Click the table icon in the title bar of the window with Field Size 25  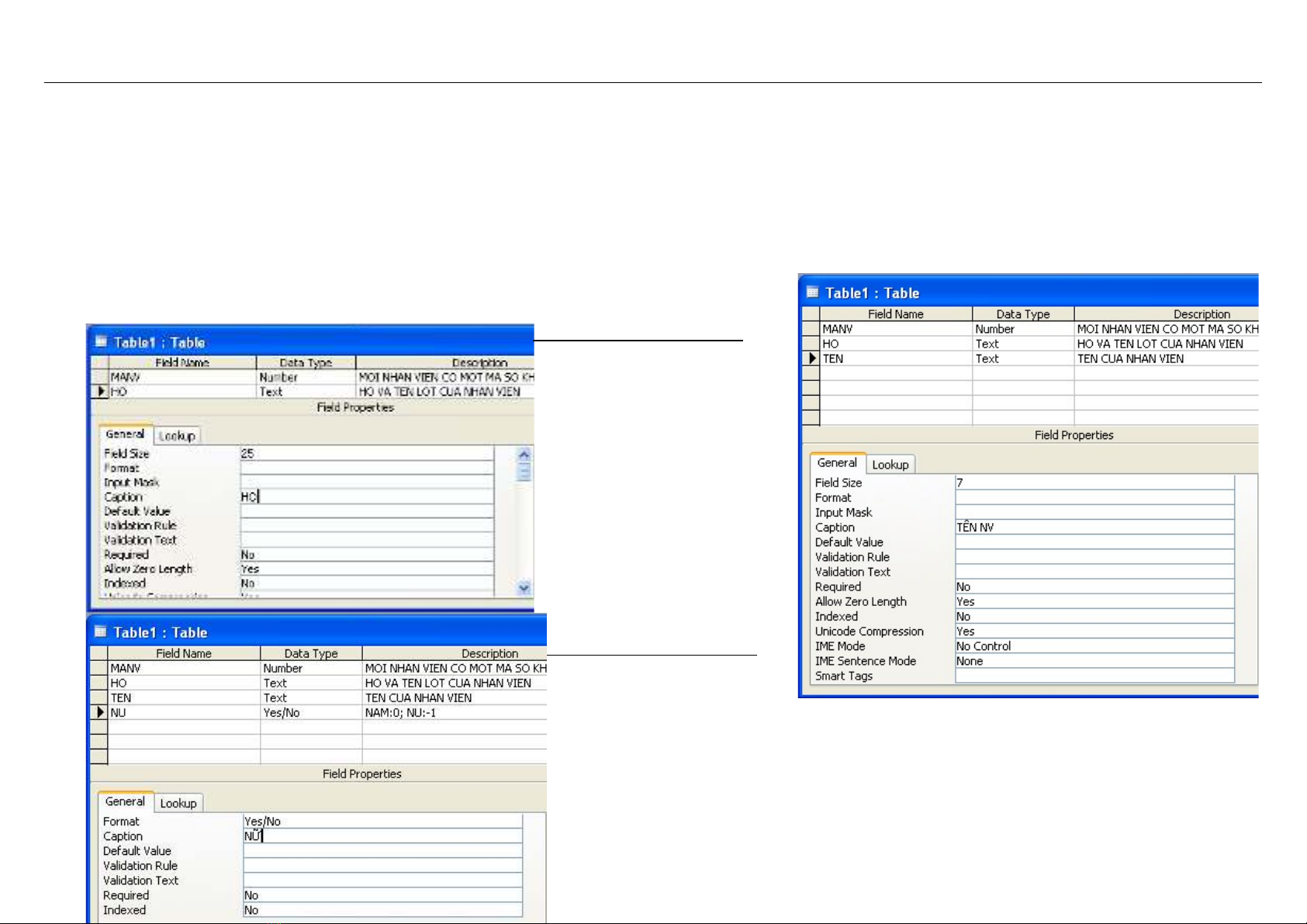[101, 341]
